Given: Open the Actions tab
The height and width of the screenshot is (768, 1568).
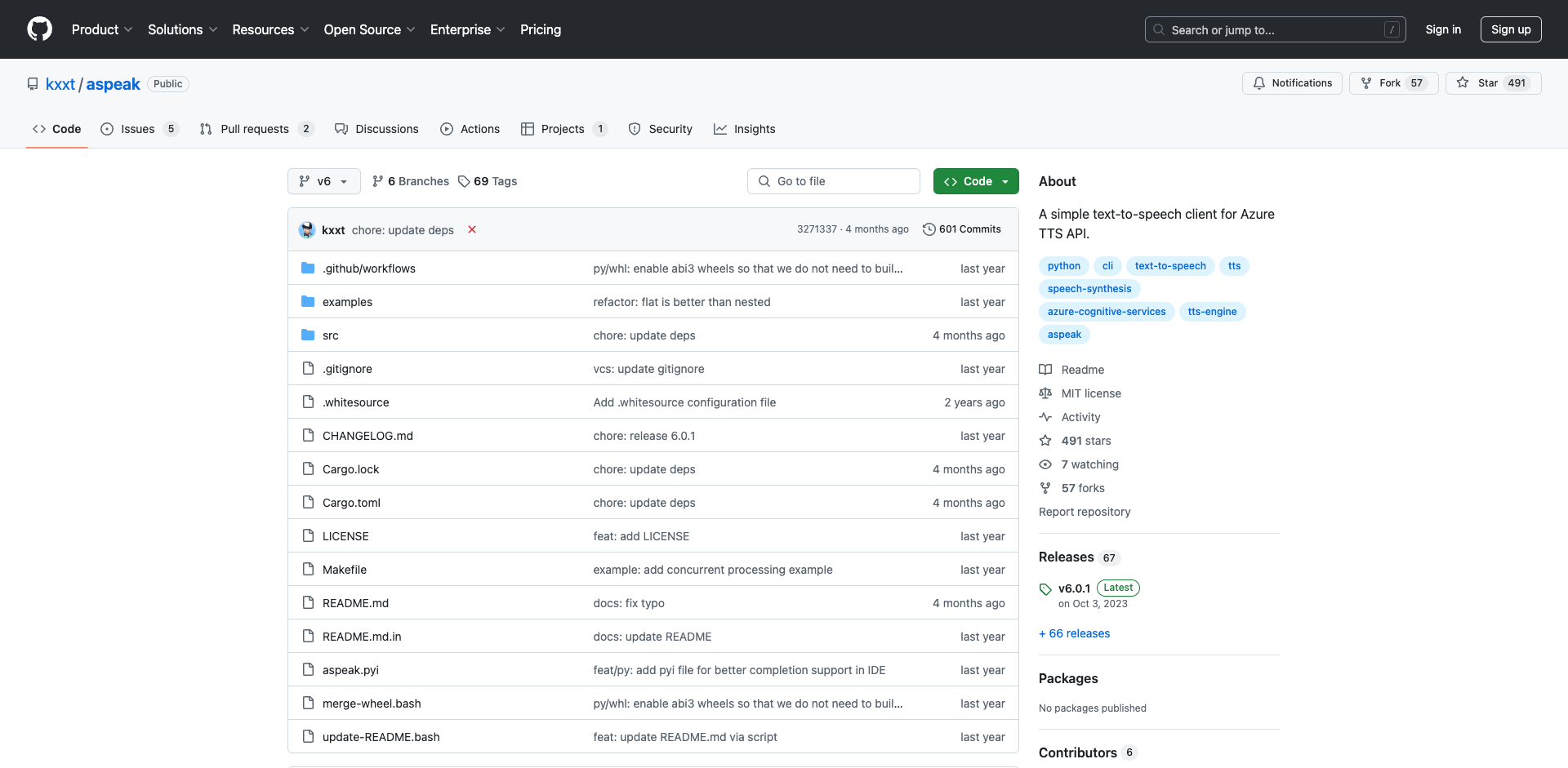Looking at the screenshot, I should tap(470, 129).
